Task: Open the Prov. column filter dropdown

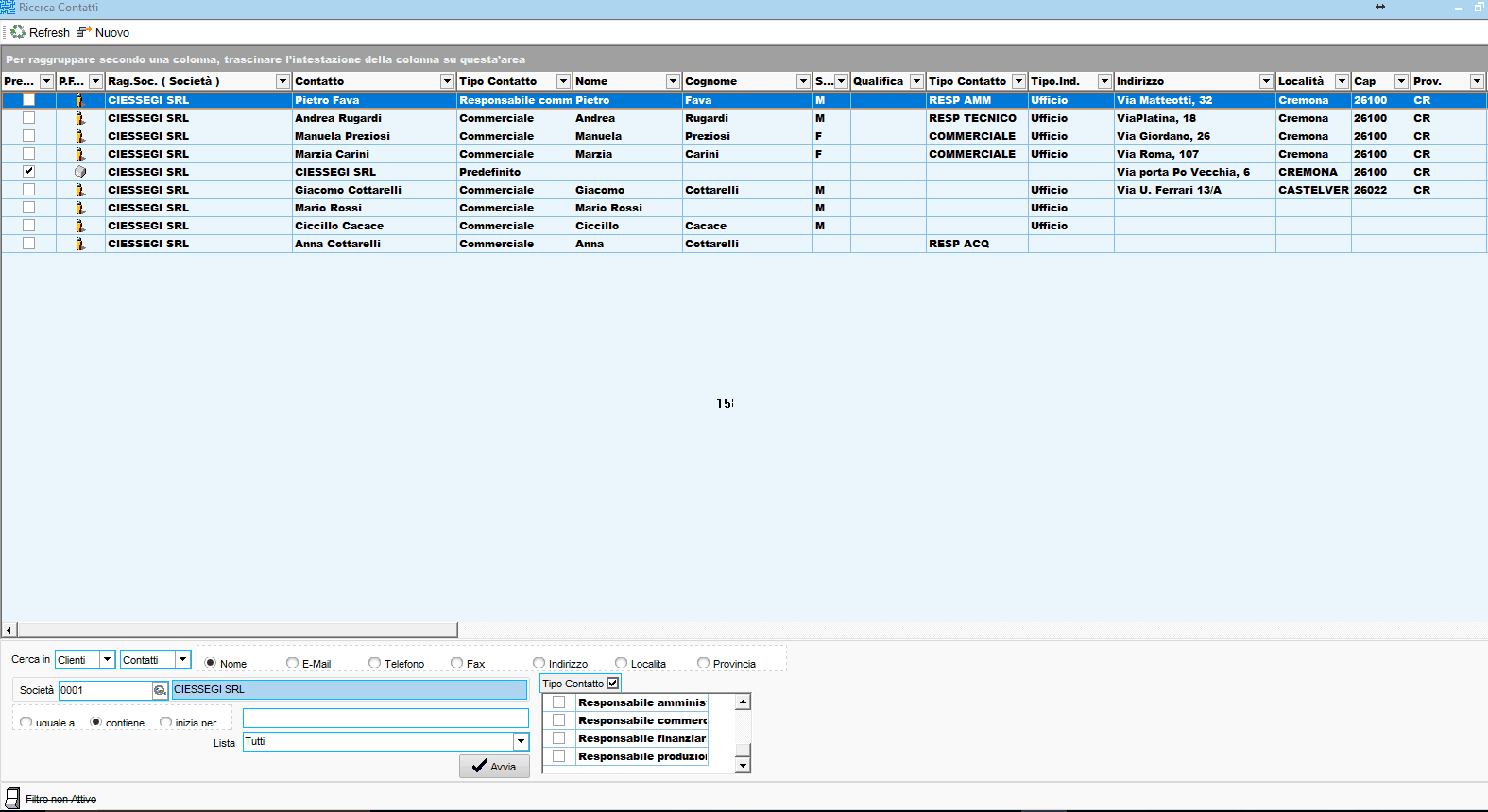Action: point(1477,81)
